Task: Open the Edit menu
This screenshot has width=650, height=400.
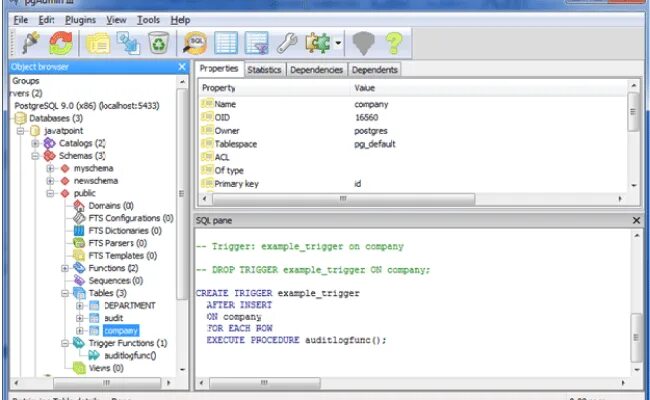Action: (x=46, y=20)
